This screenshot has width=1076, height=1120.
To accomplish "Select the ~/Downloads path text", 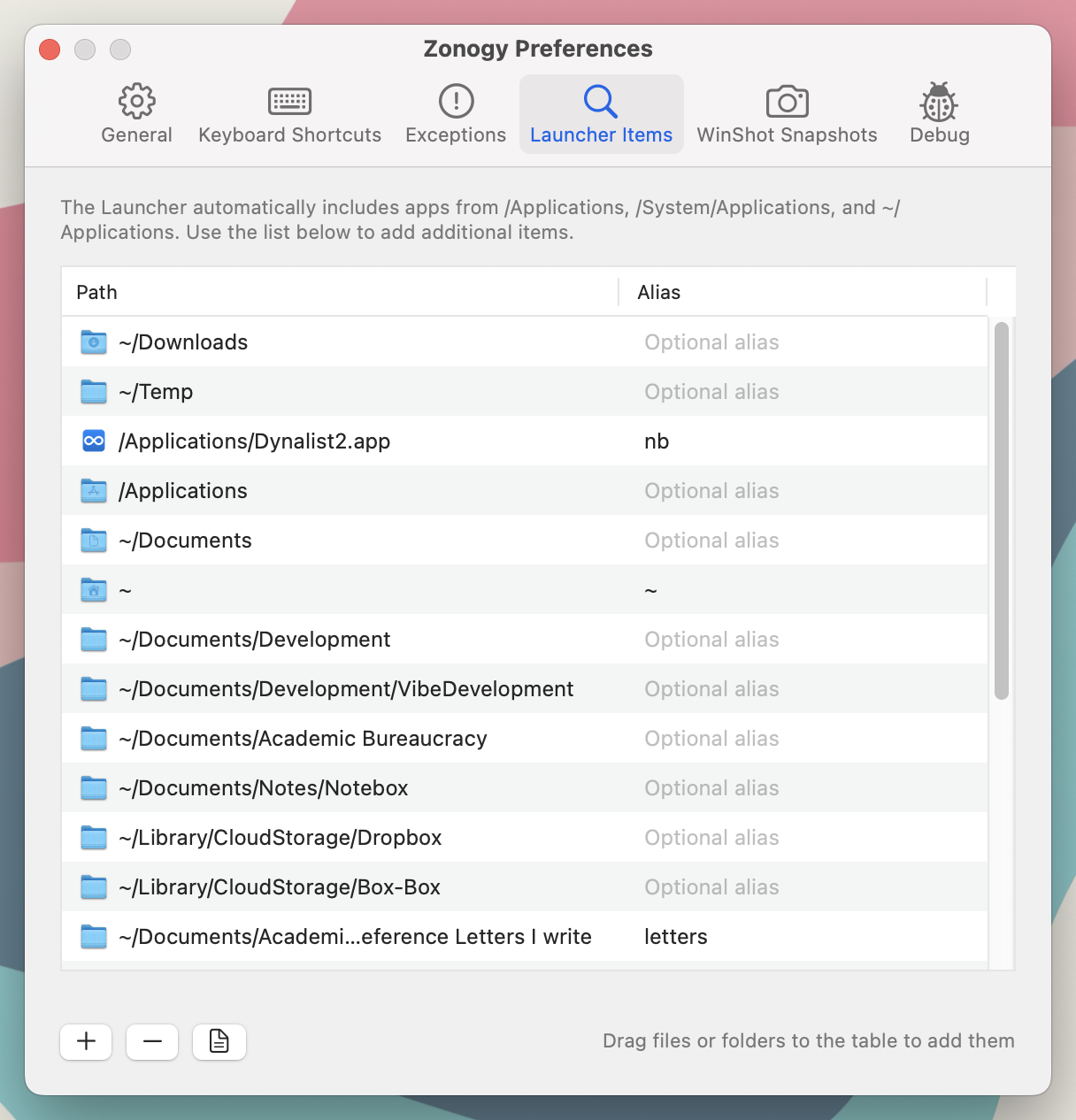I will click(183, 342).
